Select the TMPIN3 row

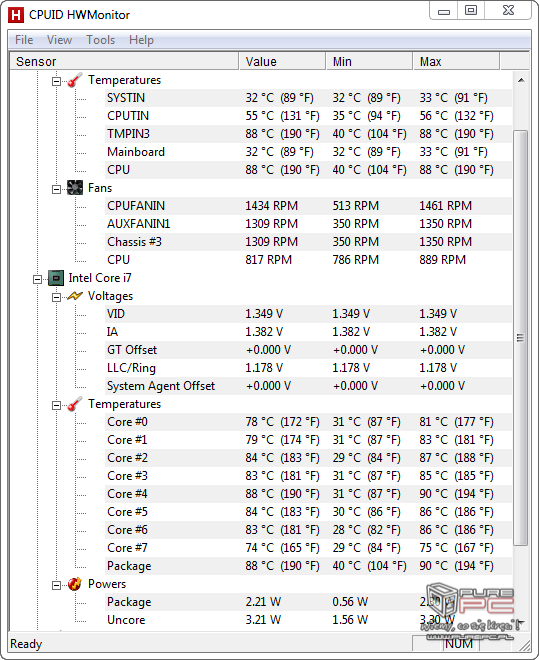308,134
